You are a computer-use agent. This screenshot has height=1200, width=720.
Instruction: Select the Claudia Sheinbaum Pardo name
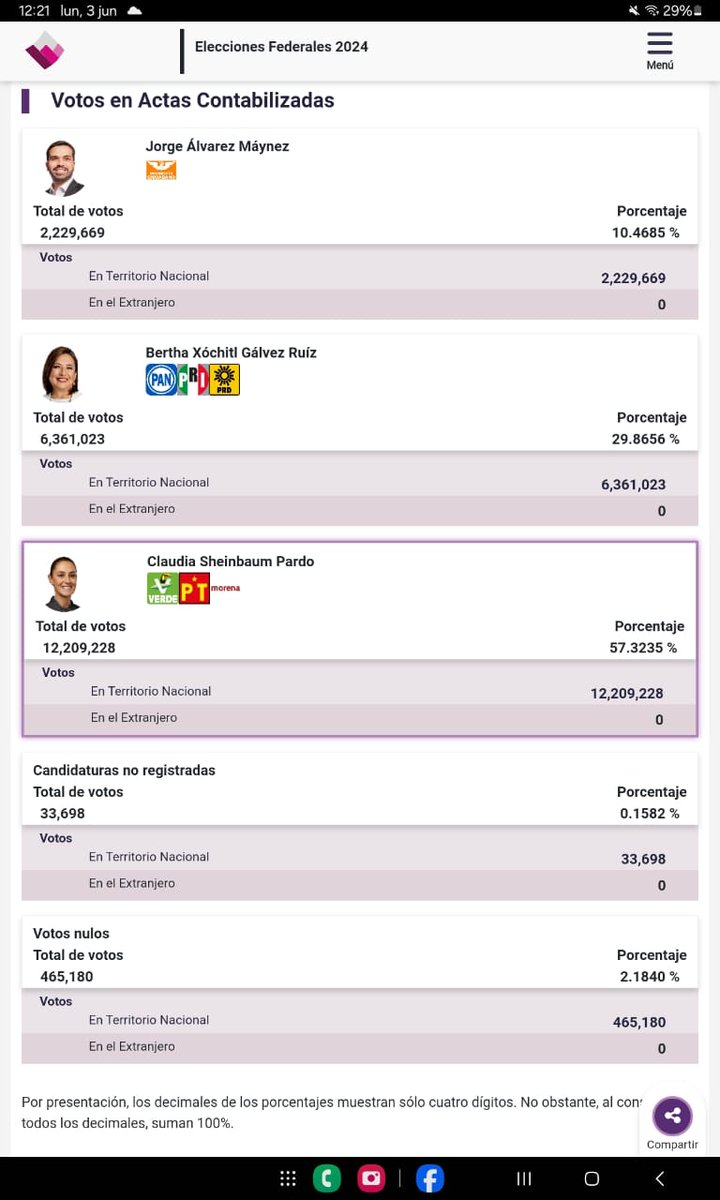tap(230, 561)
